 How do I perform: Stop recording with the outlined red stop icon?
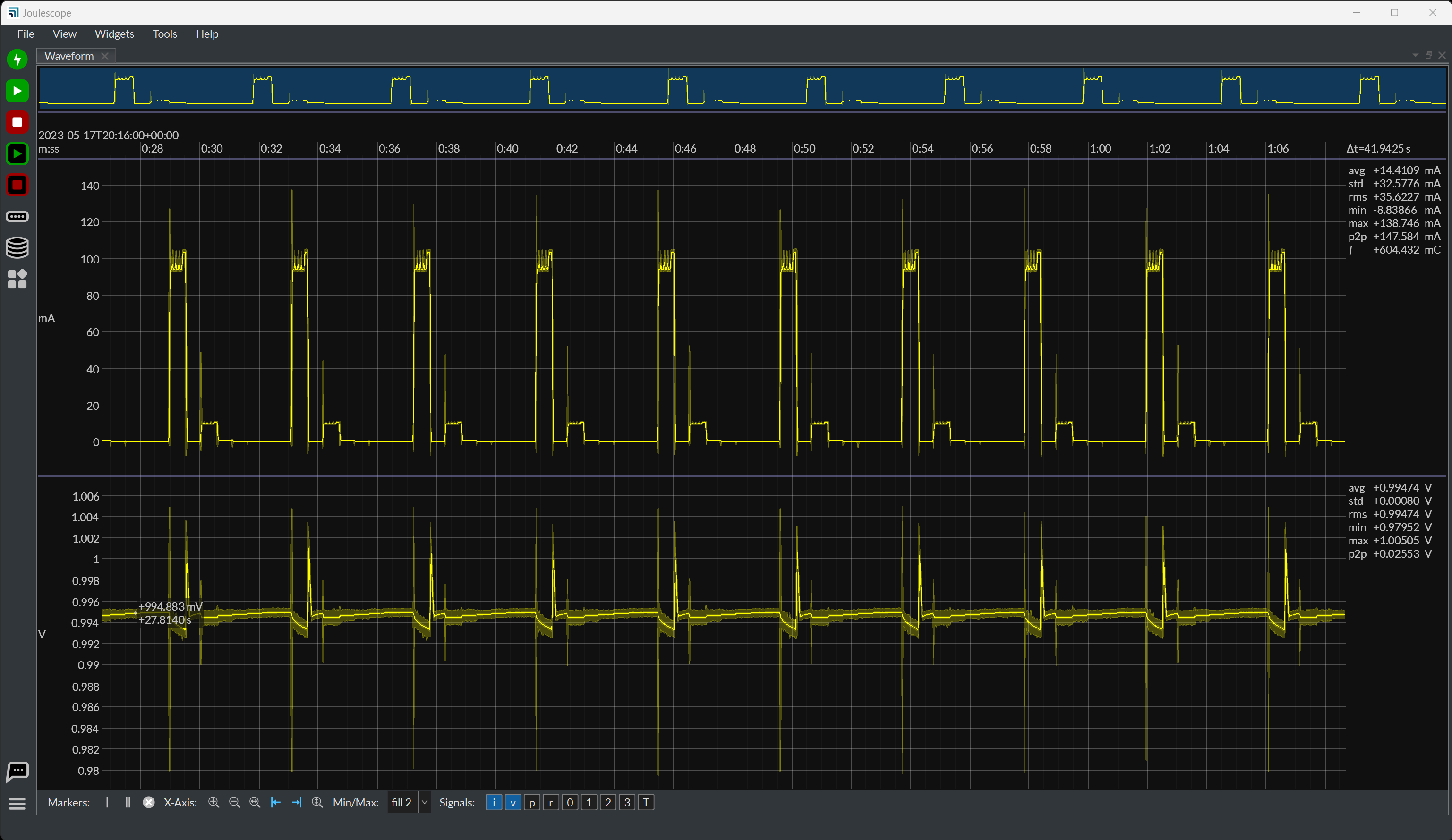coord(17,185)
